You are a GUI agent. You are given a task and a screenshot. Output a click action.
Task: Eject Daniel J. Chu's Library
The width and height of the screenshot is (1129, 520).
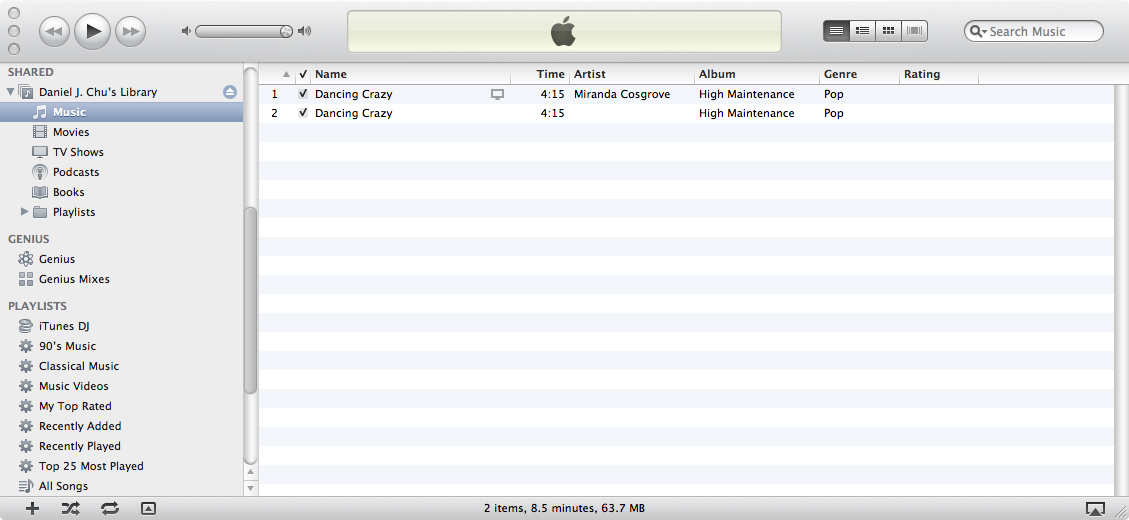tap(230, 92)
